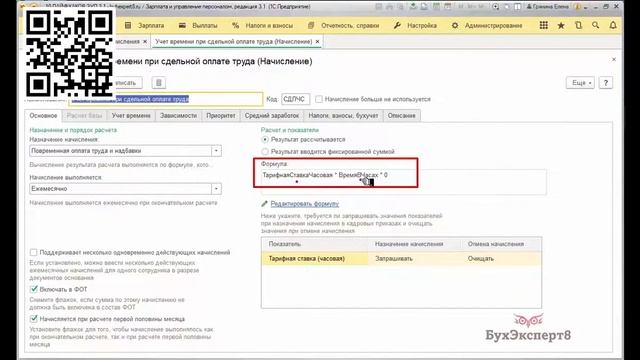Open the Отчетность, справки section
This screenshot has width=640, height=360.
coord(344,25)
